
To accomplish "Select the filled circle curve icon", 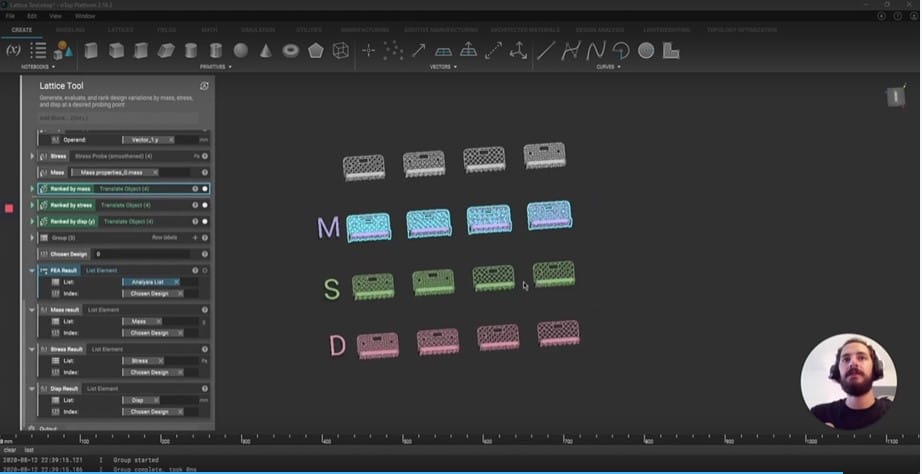I will coord(646,51).
